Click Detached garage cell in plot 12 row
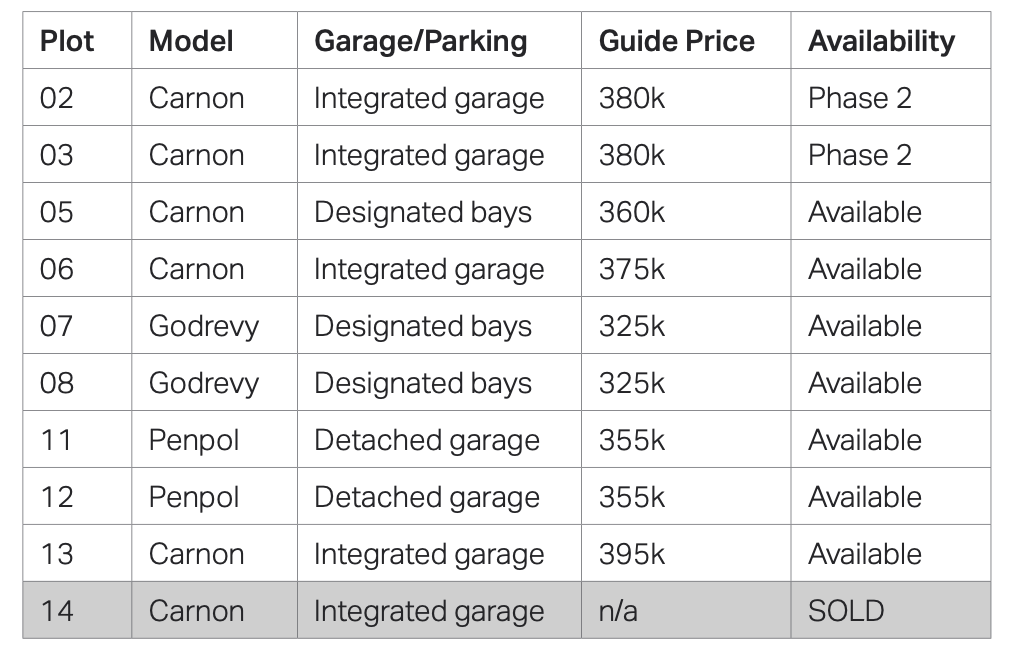Screen dimensions: 1020x672 (426, 497)
